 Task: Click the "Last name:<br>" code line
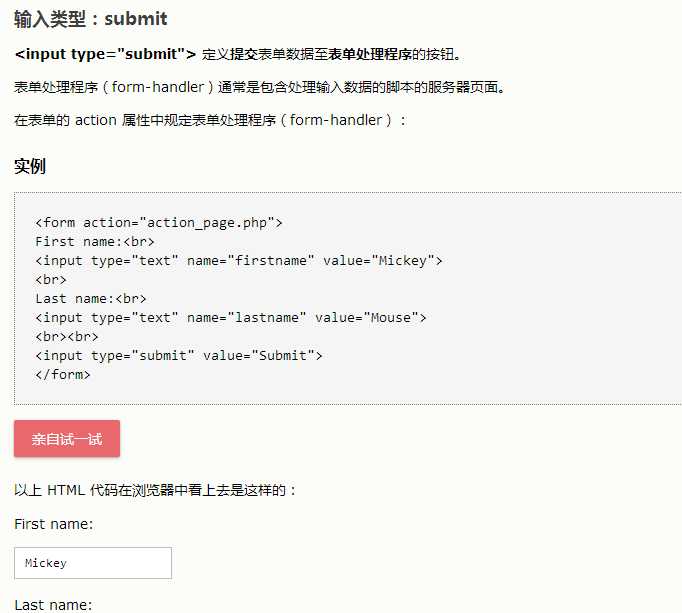coord(91,299)
